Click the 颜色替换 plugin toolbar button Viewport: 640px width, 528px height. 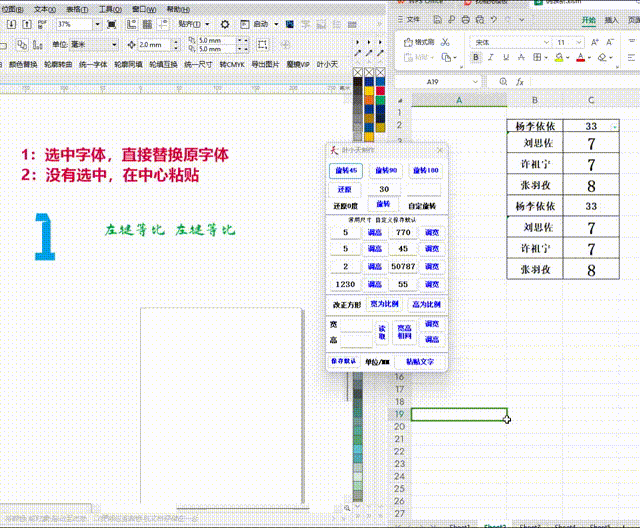pyautogui.click(x=23, y=64)
